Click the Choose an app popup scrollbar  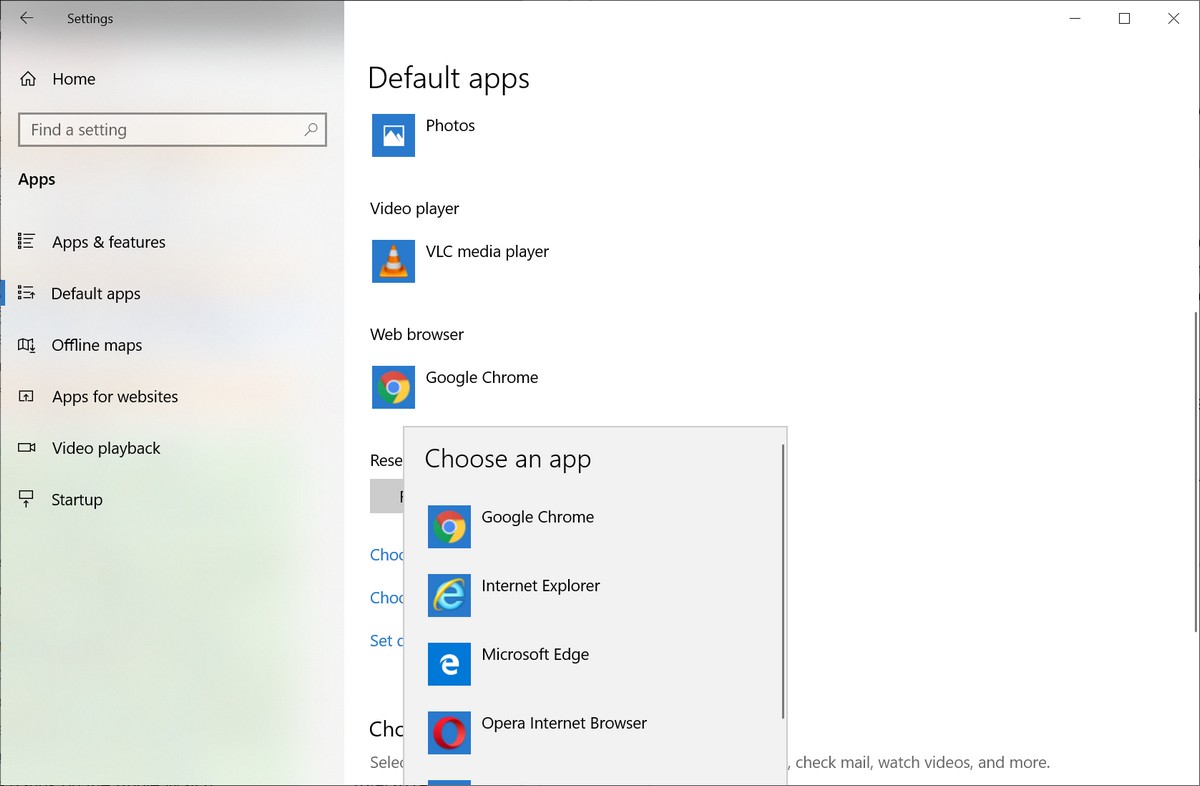783,582
